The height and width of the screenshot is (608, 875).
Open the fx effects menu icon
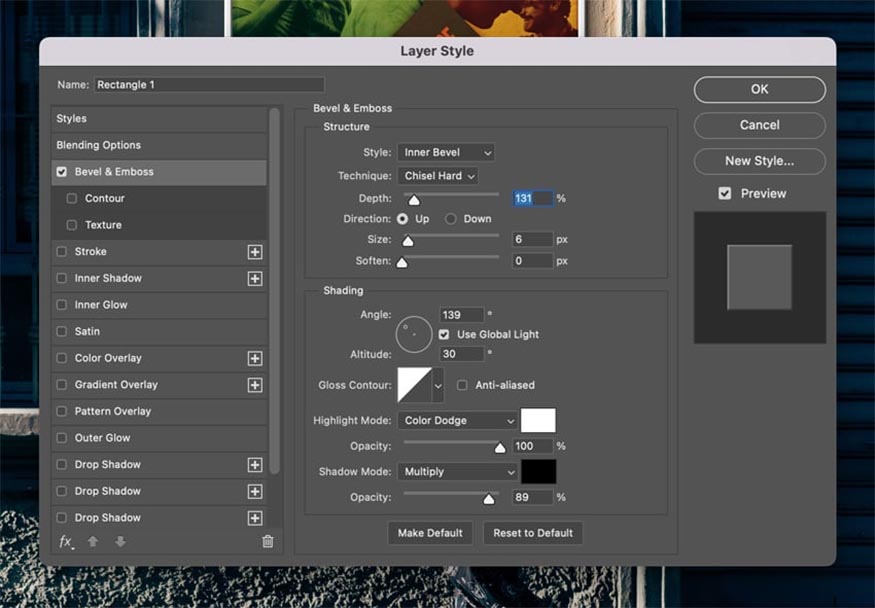click(66, 542)
